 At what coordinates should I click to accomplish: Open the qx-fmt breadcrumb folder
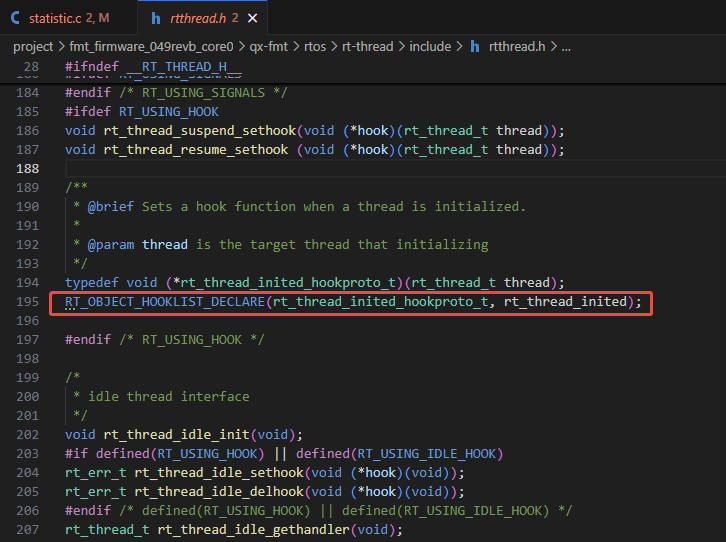click(x=269, y=47)
